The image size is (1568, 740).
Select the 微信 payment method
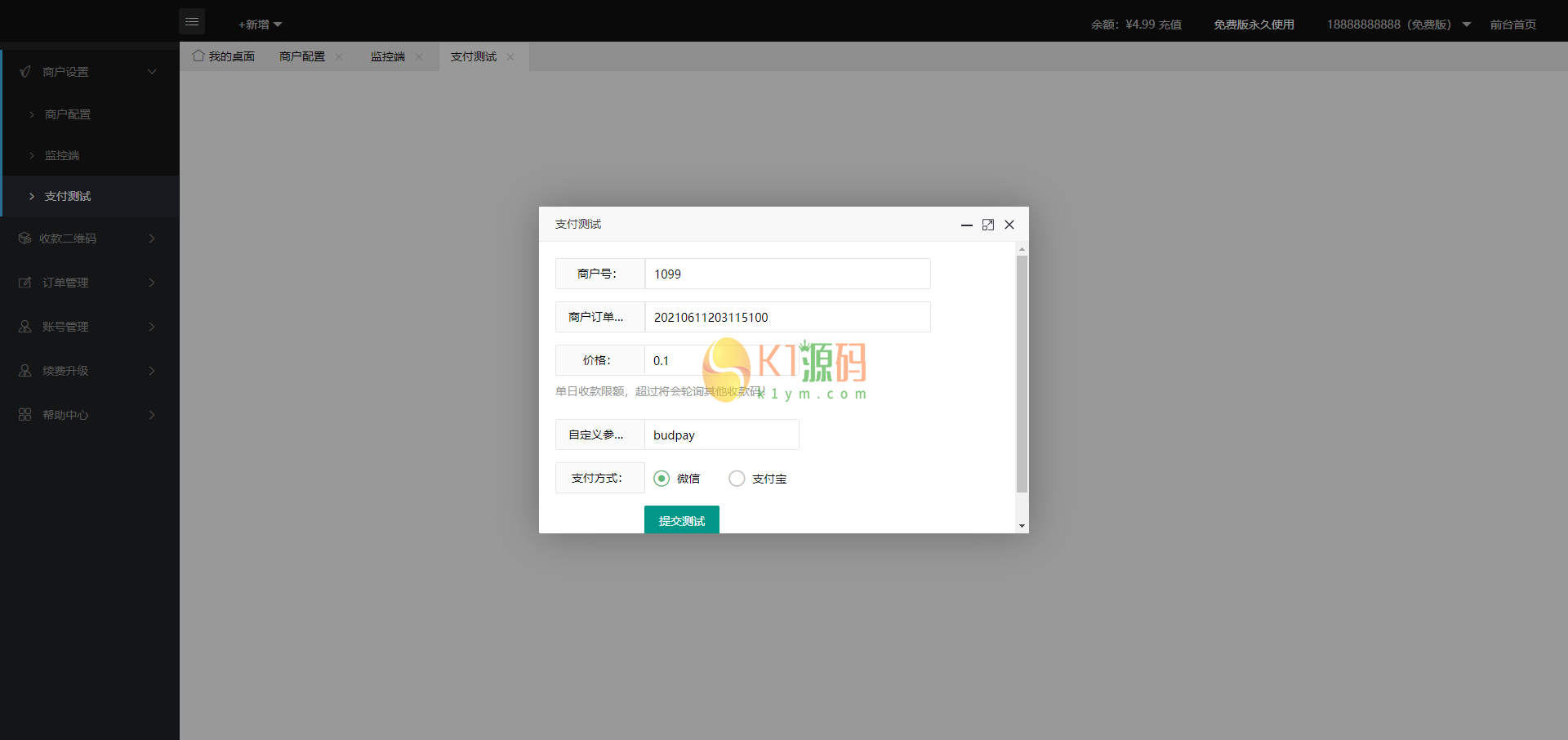661,478
